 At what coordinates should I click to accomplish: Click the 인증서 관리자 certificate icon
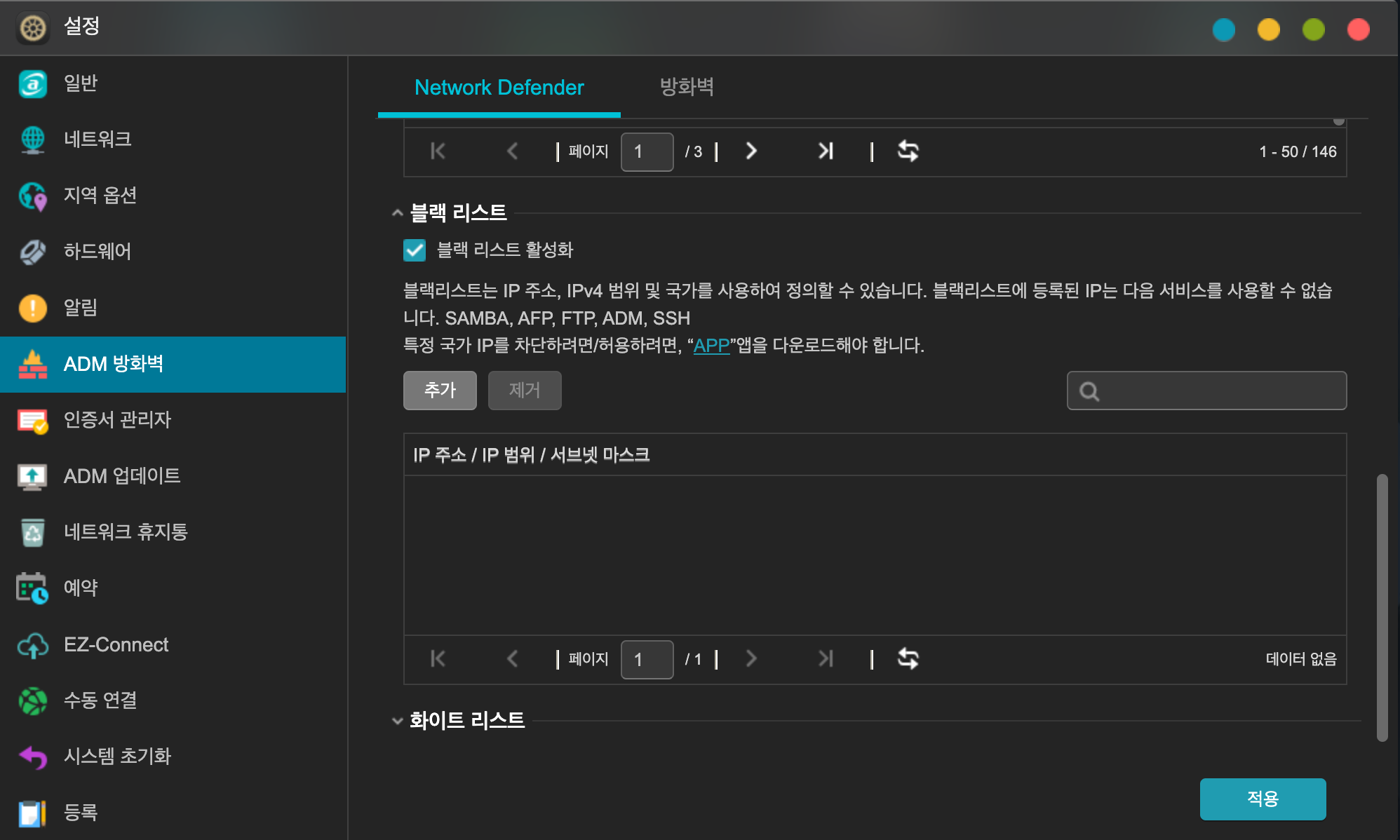point(32,420)
